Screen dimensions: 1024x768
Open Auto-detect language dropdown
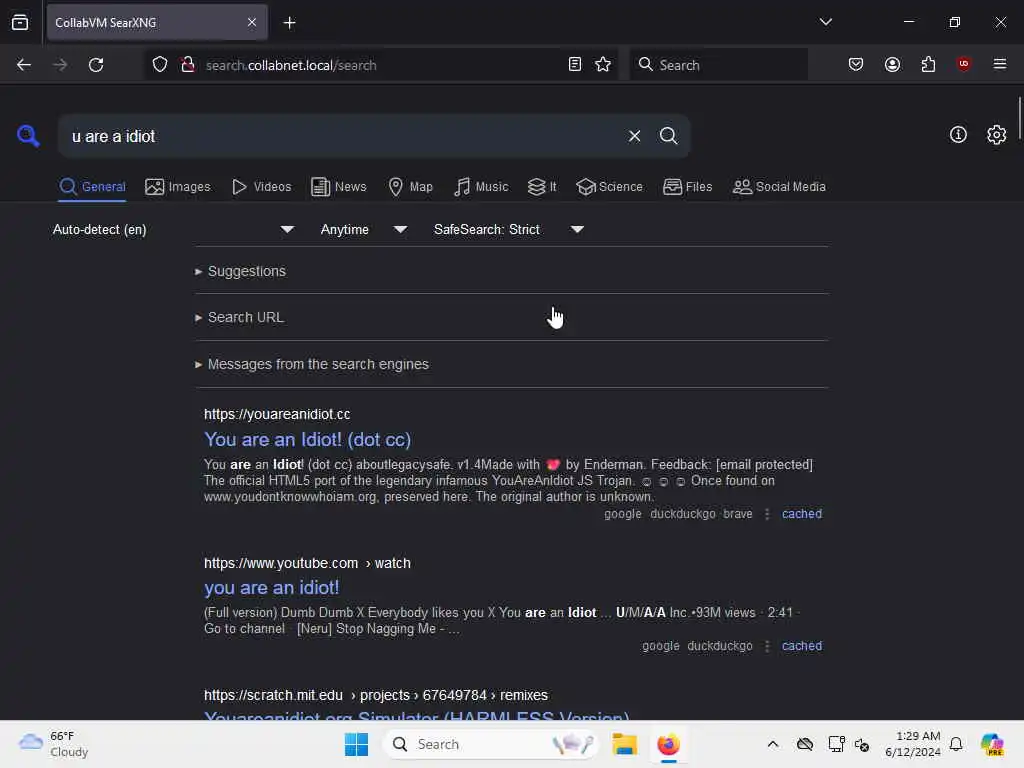click(x=173, y=229)
